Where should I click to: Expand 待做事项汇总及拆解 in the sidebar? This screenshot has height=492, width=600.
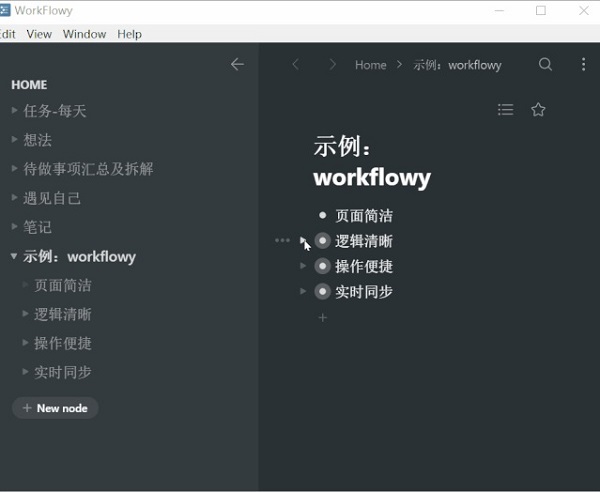click(x=15, y=168)
